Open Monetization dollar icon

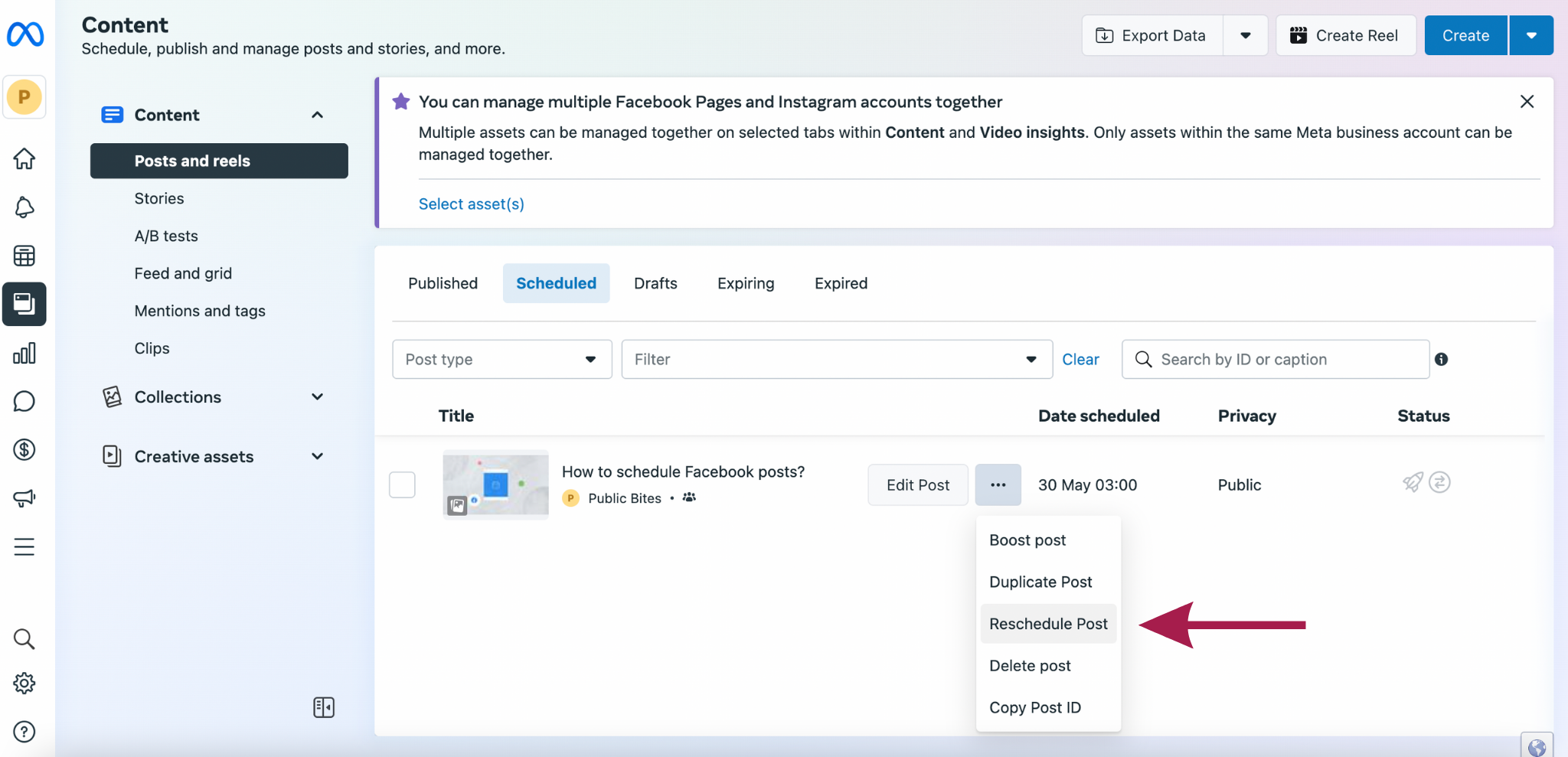(24, 449)
